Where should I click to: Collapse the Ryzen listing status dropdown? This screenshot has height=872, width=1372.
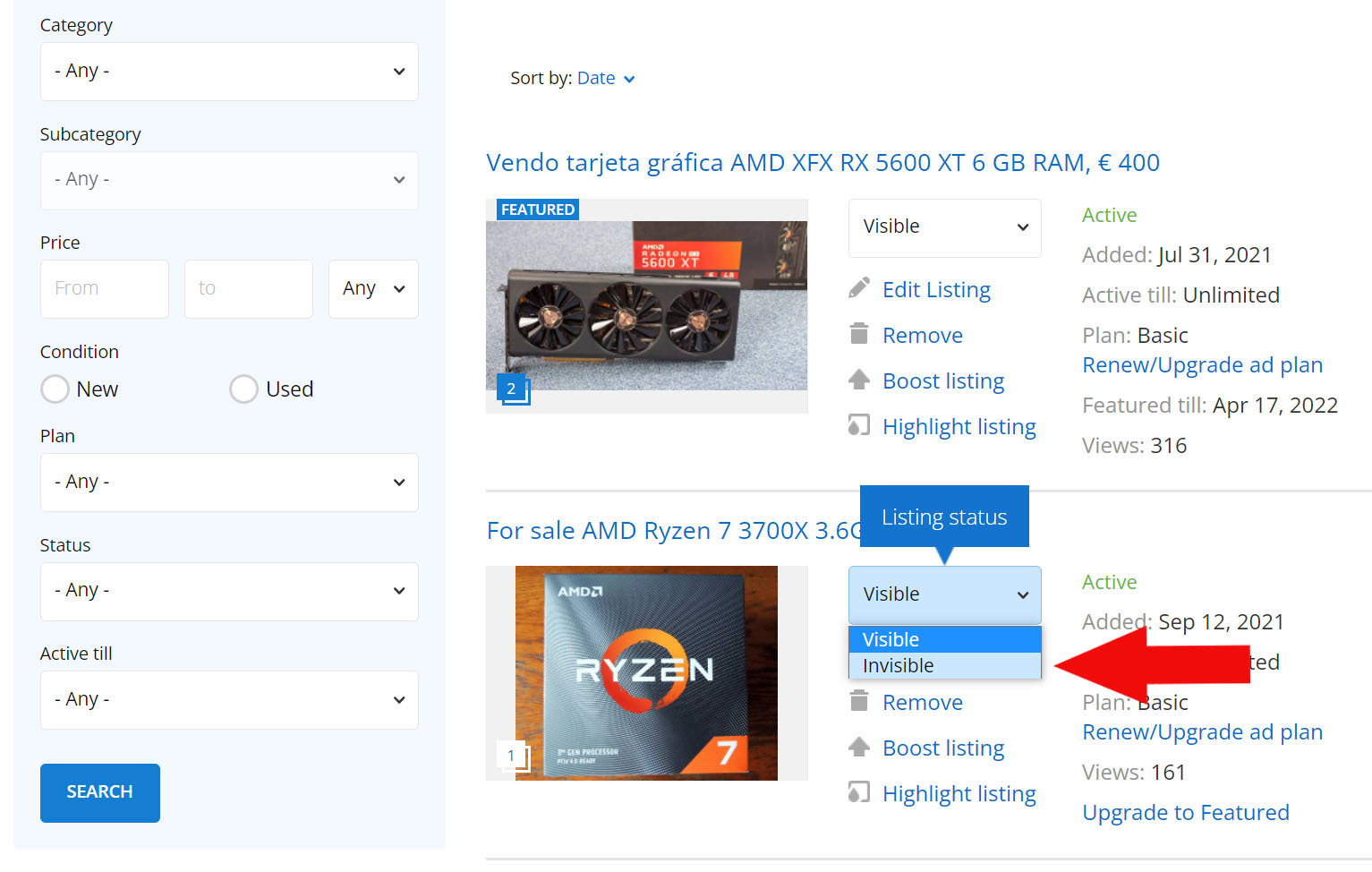945,594
